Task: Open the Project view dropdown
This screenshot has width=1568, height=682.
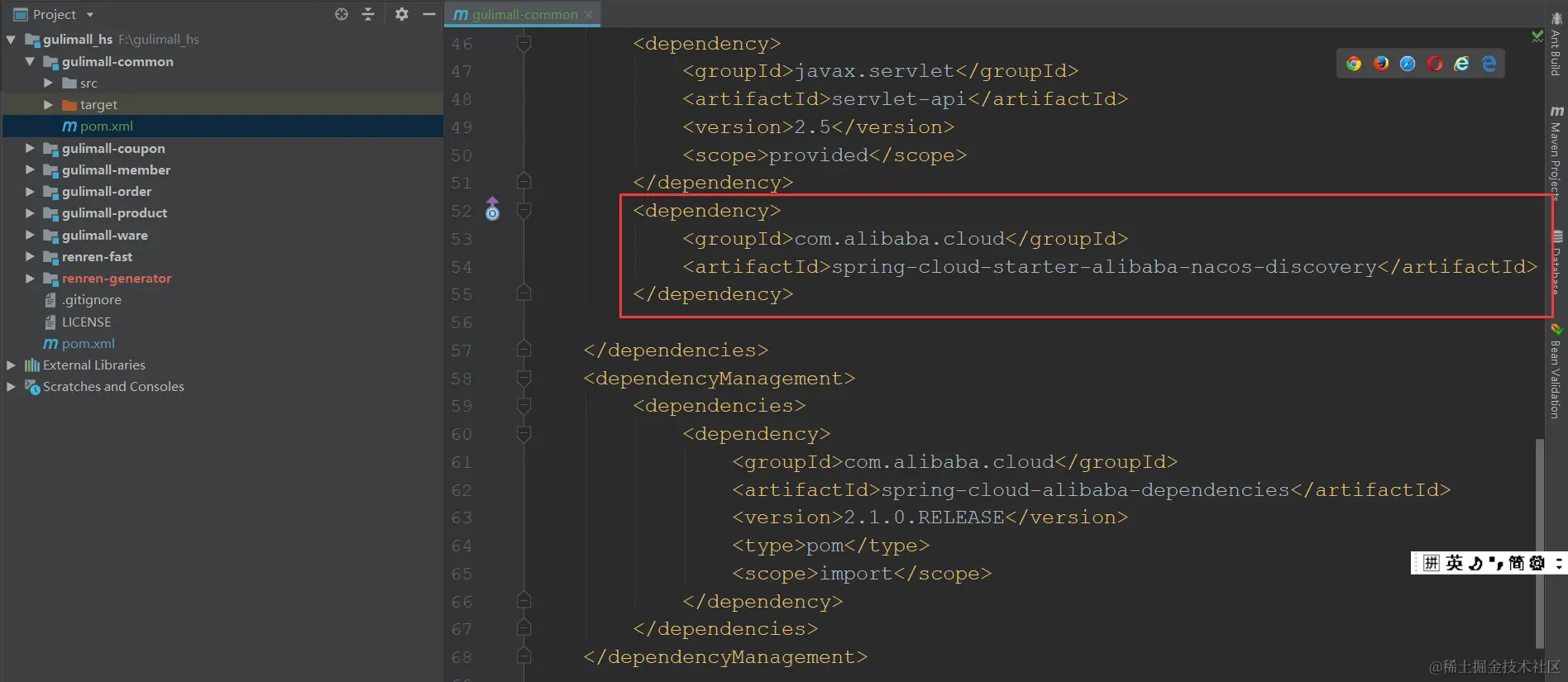Action: pyautogui.click(x=90, y=15)
